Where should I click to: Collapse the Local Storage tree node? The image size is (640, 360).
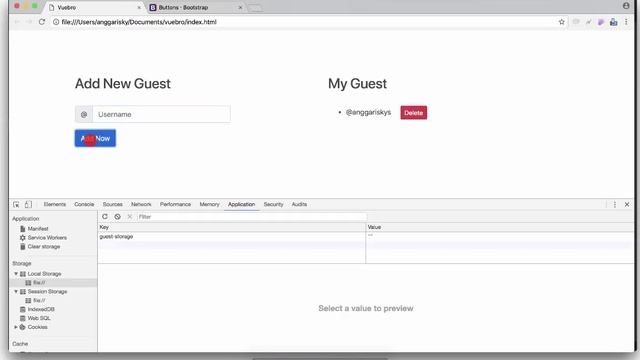[x=16, y=274]
